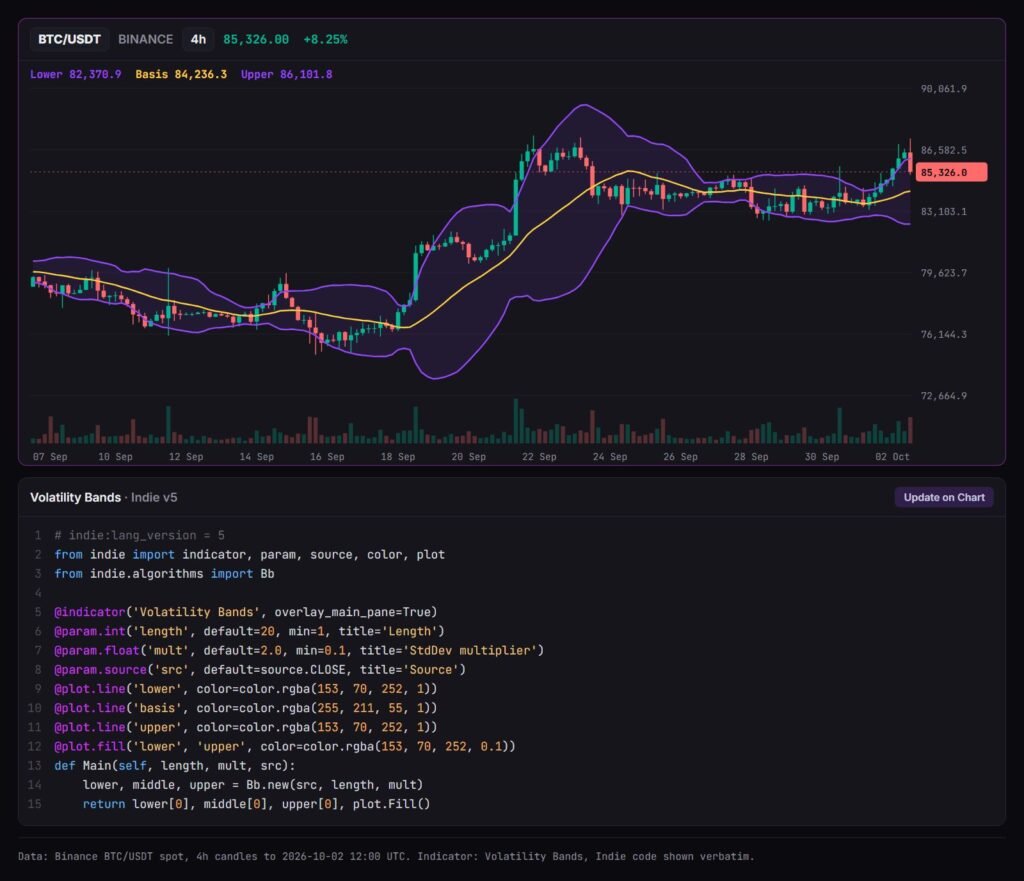Screen dimensions: 1024x881
Task: Click the 76,144.3 price axis label
Action: pos(944,334)
